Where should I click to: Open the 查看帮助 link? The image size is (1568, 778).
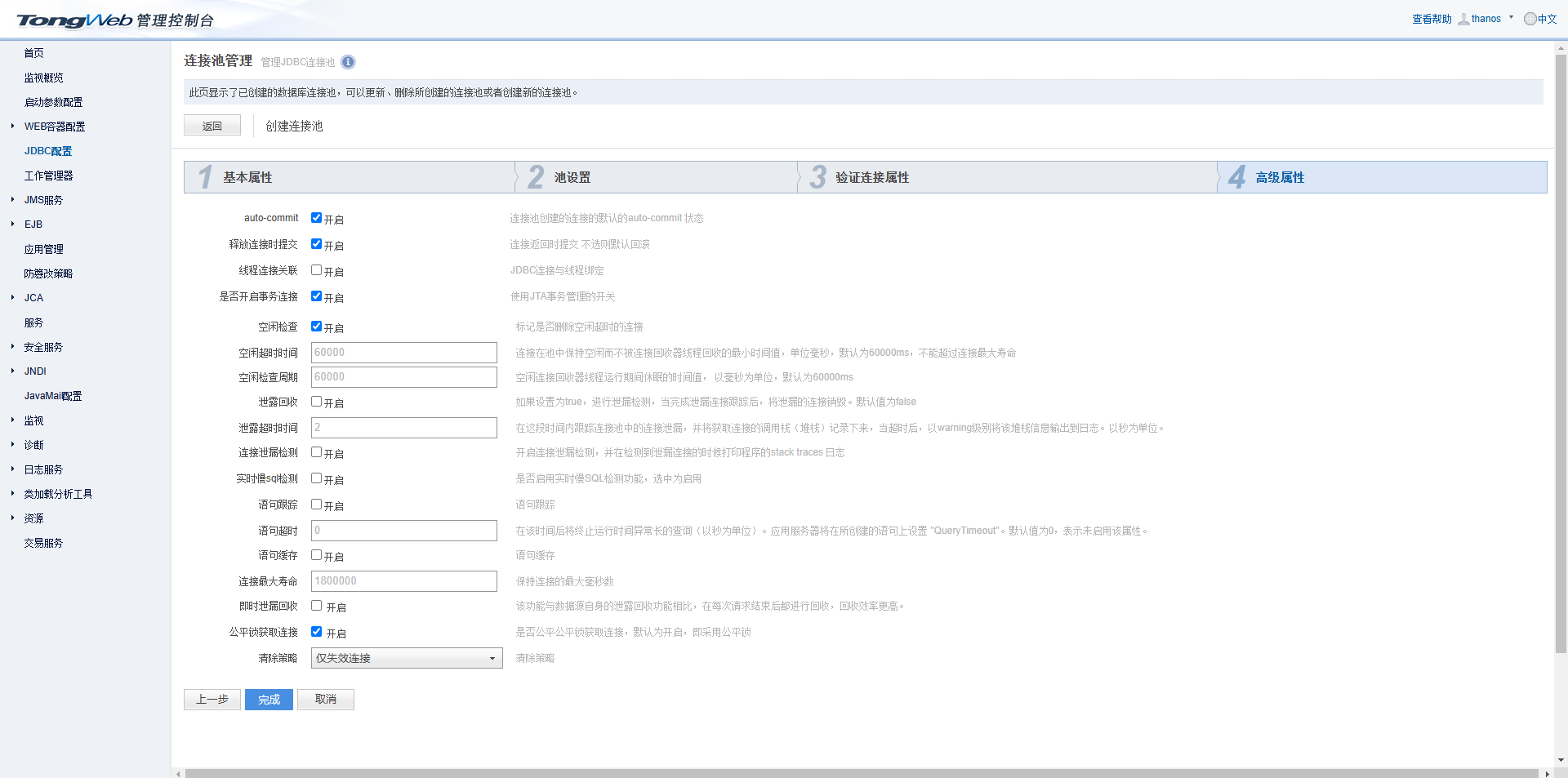1432,19
